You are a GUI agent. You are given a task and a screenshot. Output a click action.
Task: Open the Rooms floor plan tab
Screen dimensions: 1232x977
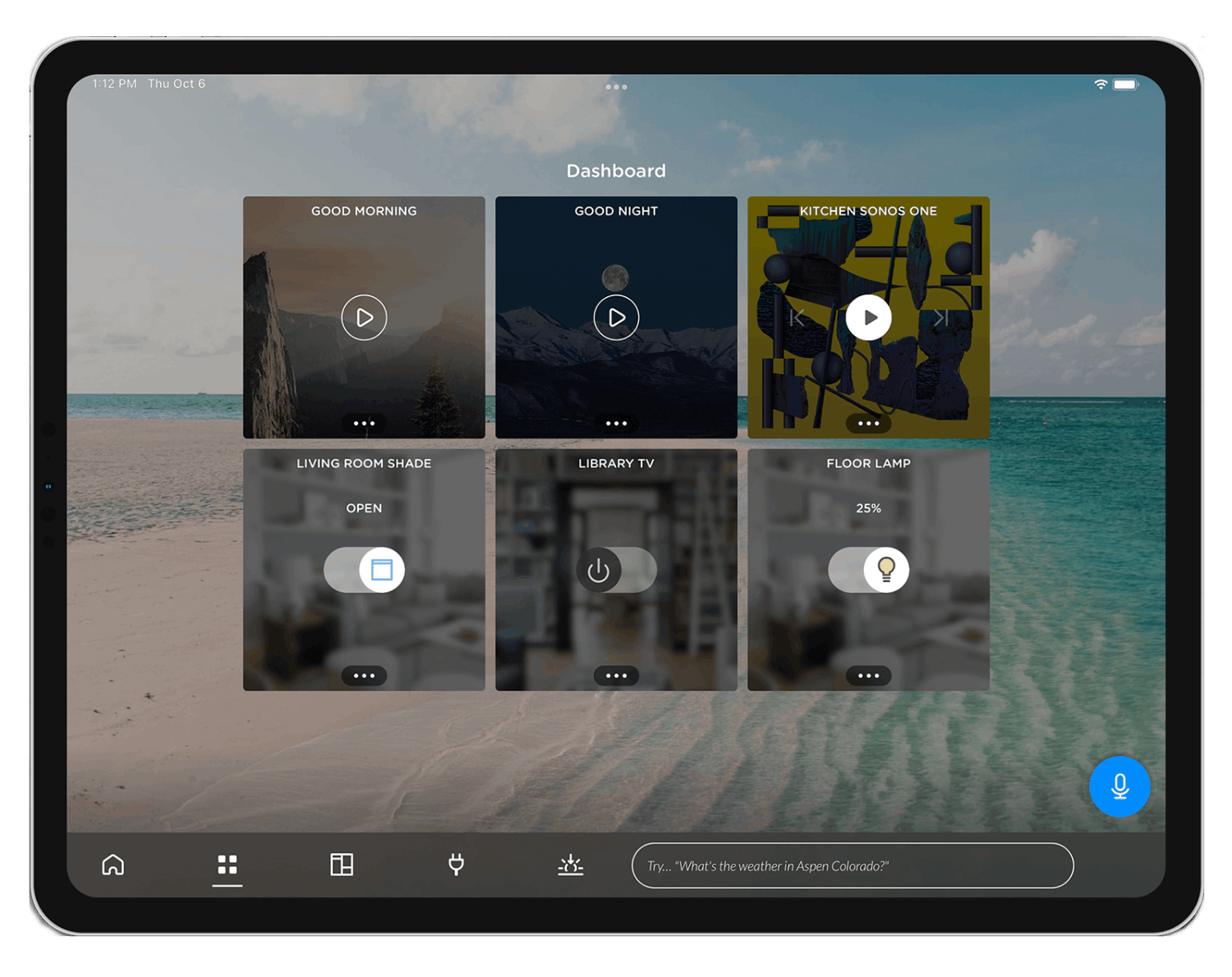click(342, 865)
